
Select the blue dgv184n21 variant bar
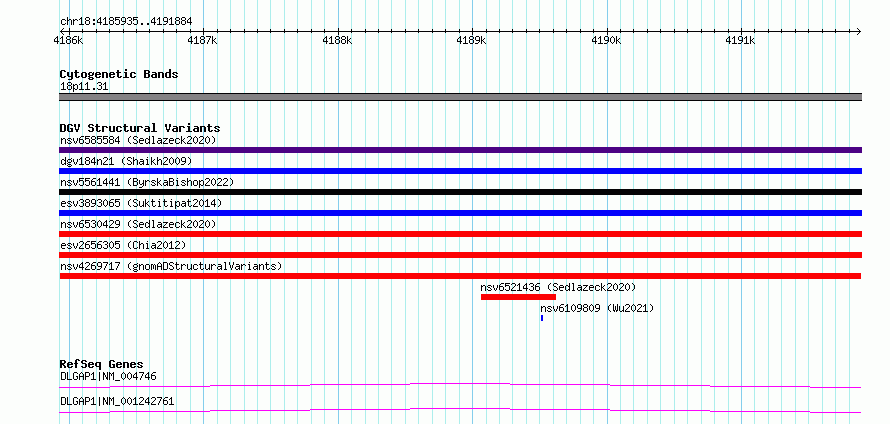(460, 171)
